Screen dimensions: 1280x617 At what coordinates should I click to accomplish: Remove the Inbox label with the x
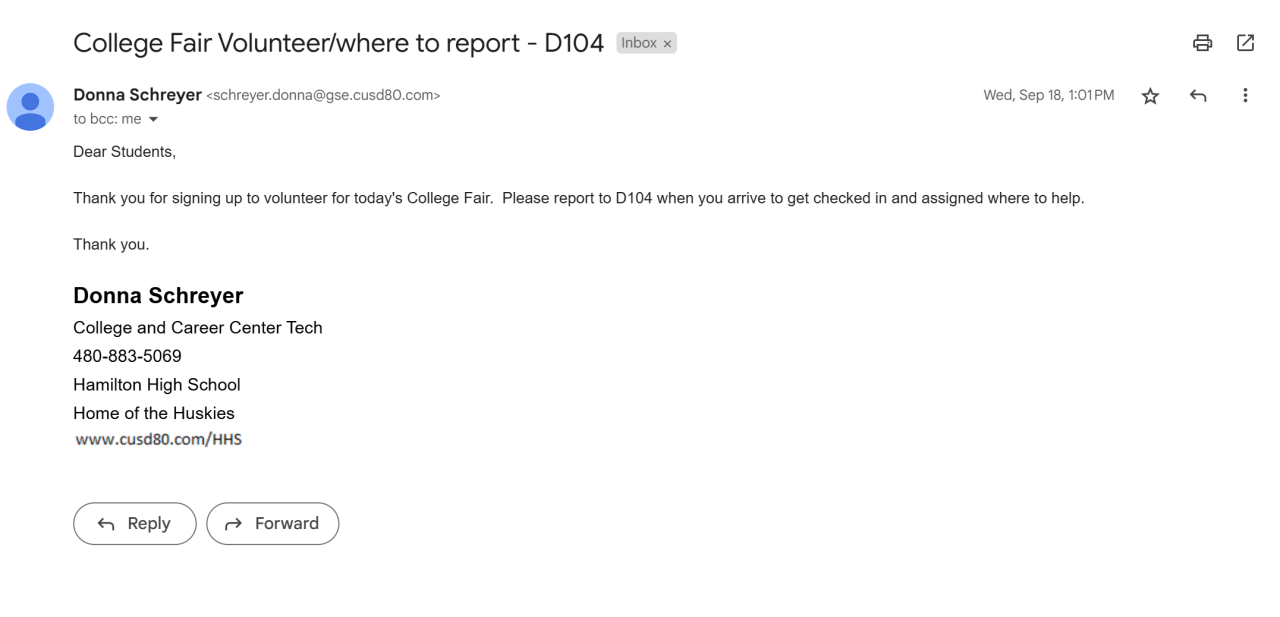pos(667,44)
